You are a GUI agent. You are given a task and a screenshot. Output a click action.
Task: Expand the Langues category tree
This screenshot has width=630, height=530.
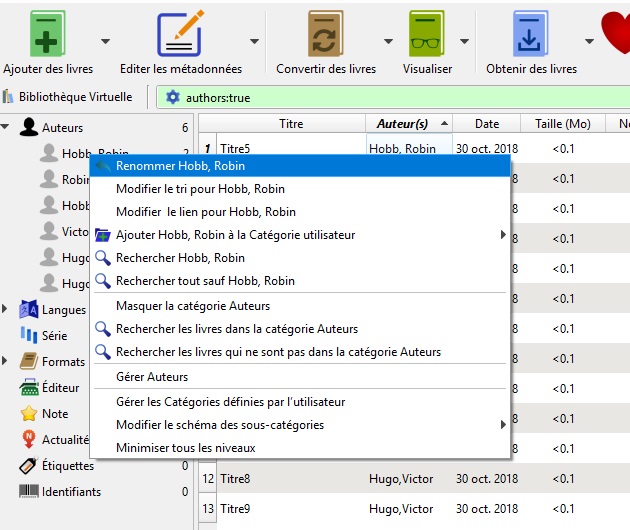pyautogui.click(x=4, y=309)
